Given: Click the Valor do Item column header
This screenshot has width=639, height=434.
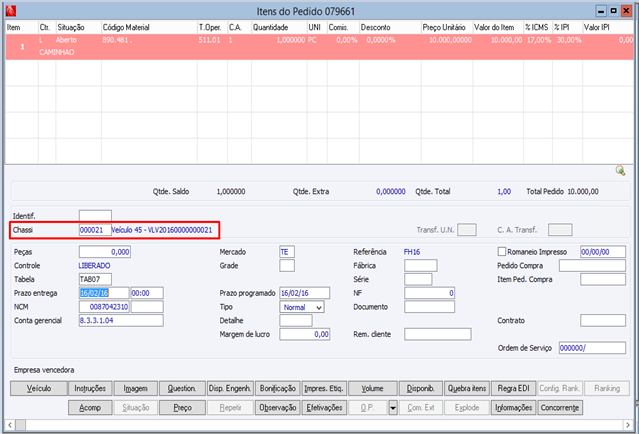Looking at the screenshot, I should 498,27.
